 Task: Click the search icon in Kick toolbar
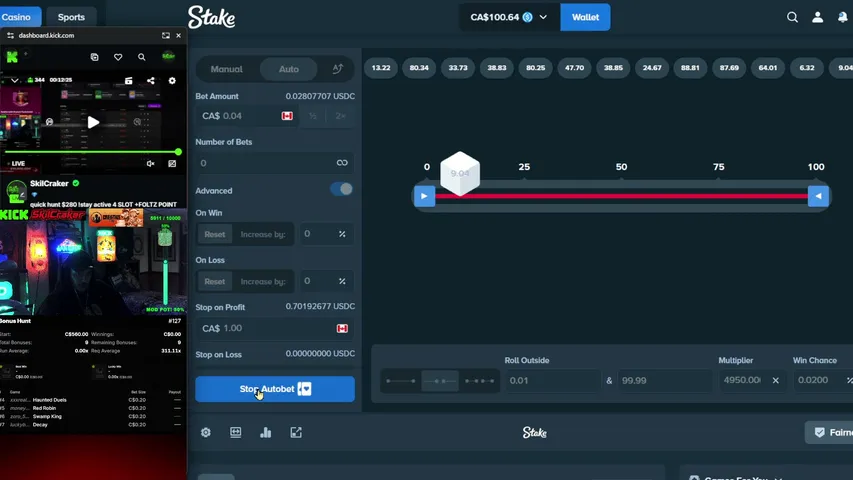coord(141,57)
